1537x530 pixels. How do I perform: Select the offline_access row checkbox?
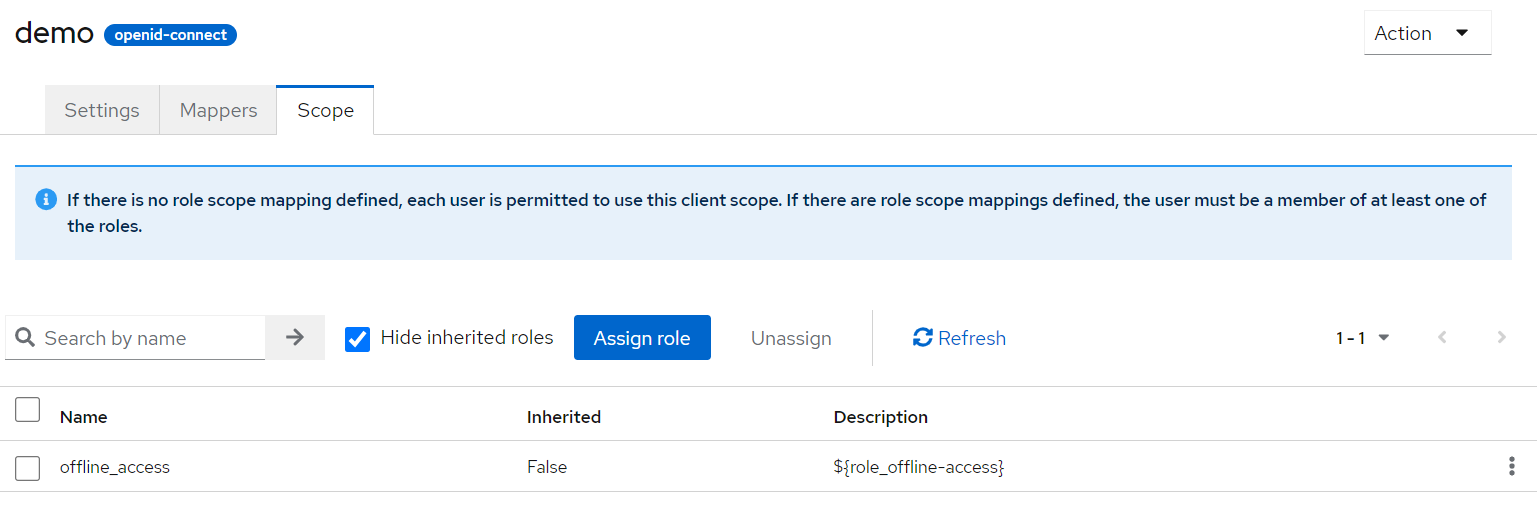[28, 468]
